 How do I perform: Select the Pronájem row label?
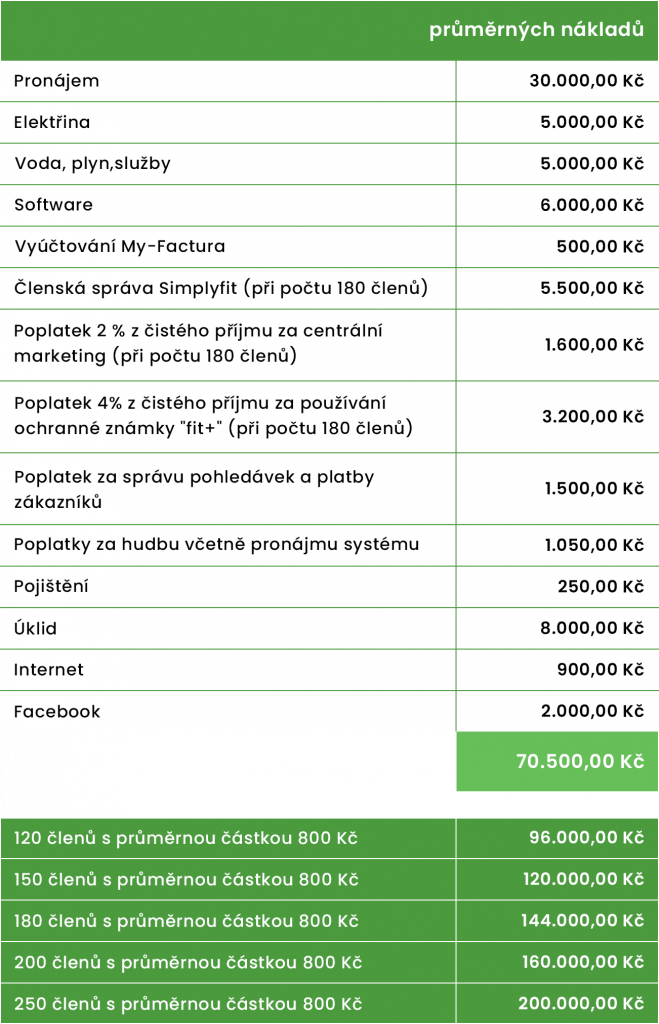click(x=57, y=81)
